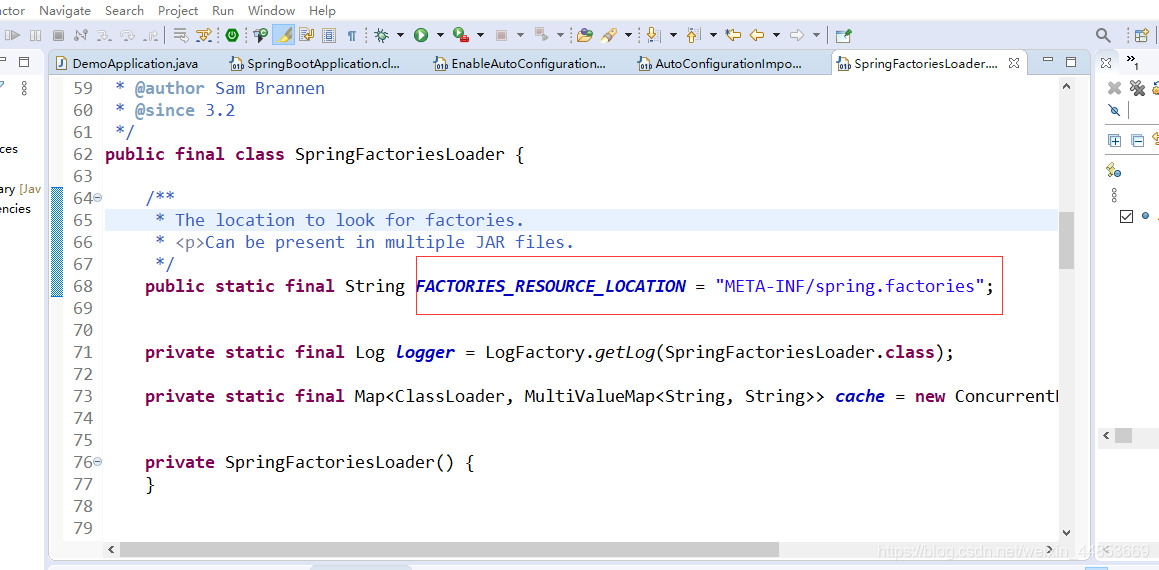Open the Window menu
This screenshot has width=1159, height=570.
(x=271, y=10)
